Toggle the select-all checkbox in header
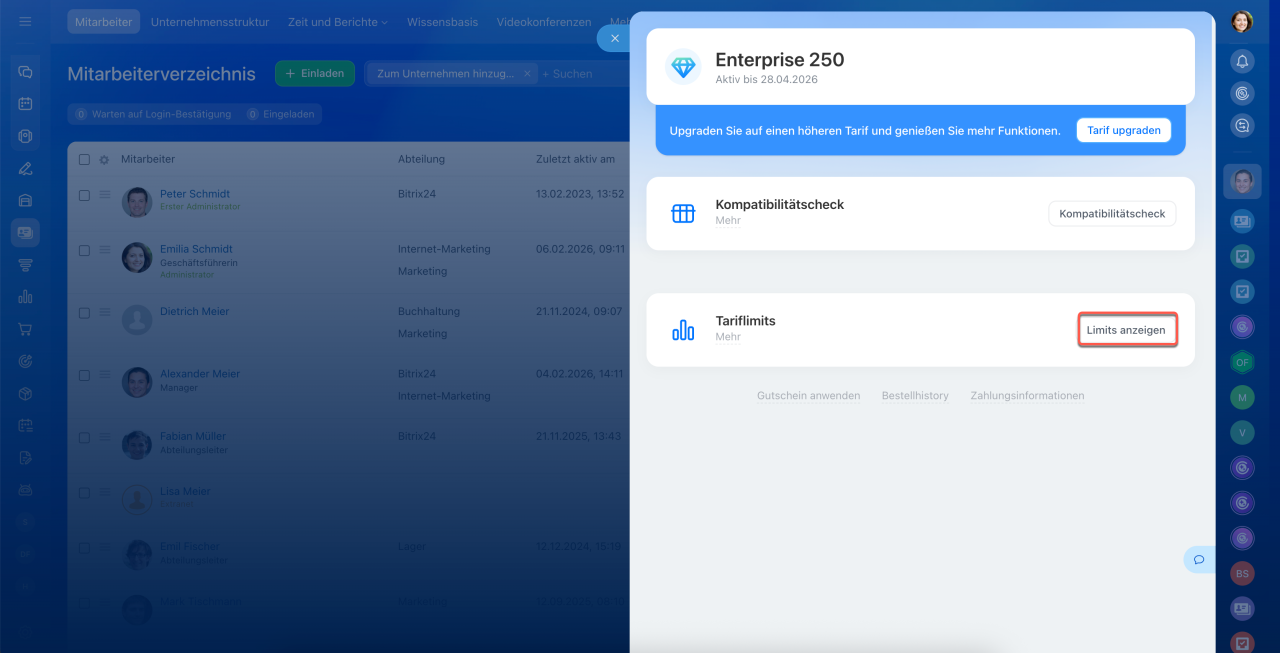Image resolution: width=1280 pixels, height=653 pixels. [x=84, y=159]
